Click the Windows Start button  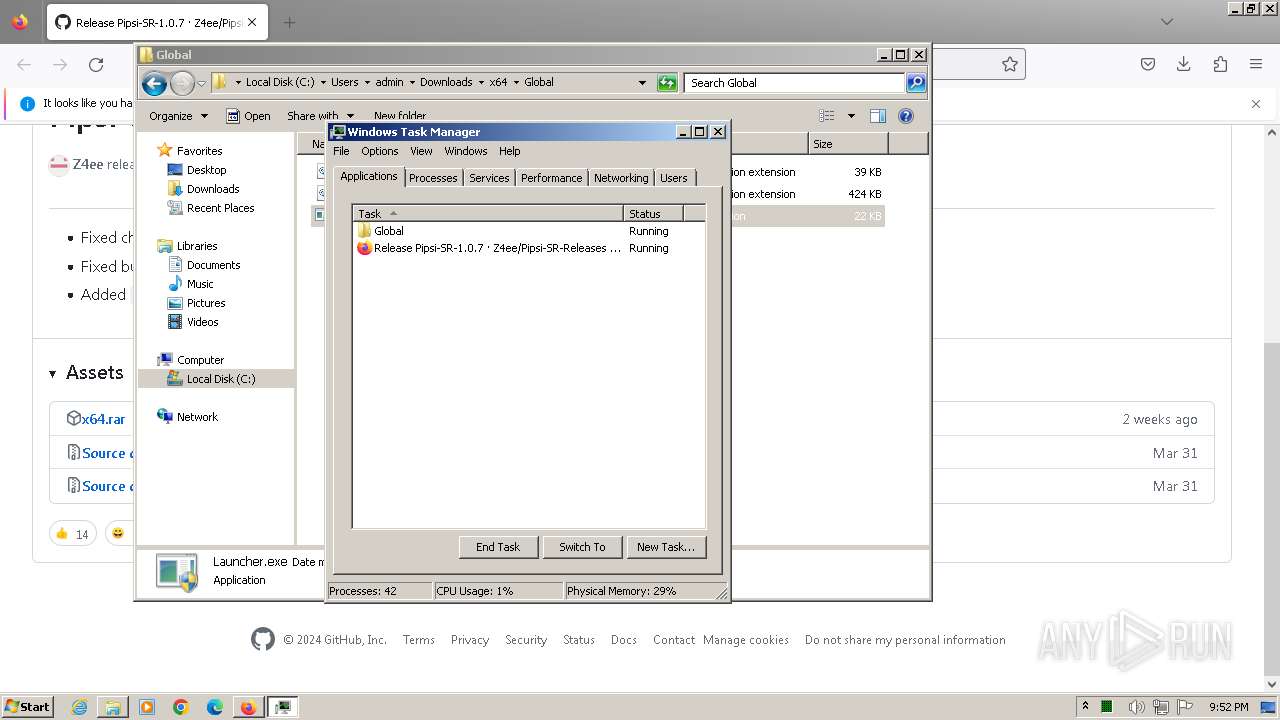click(x=27, y=706)
